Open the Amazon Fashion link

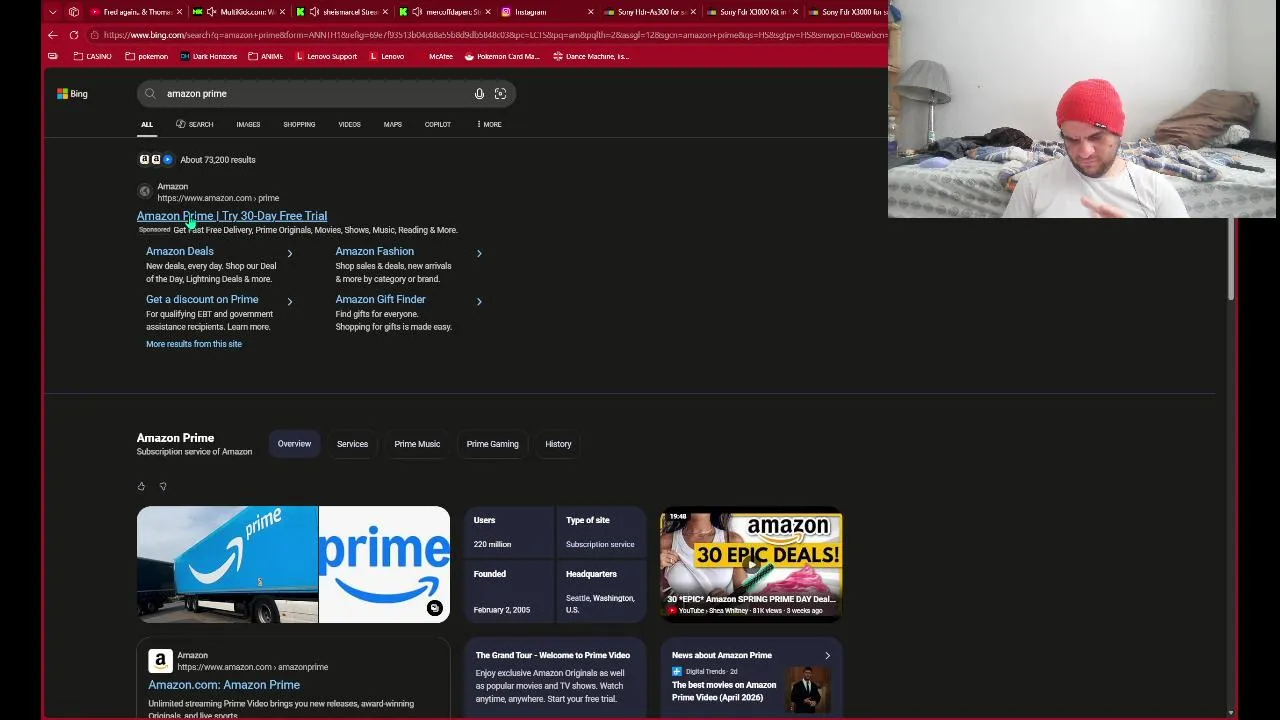pos(374,252)
